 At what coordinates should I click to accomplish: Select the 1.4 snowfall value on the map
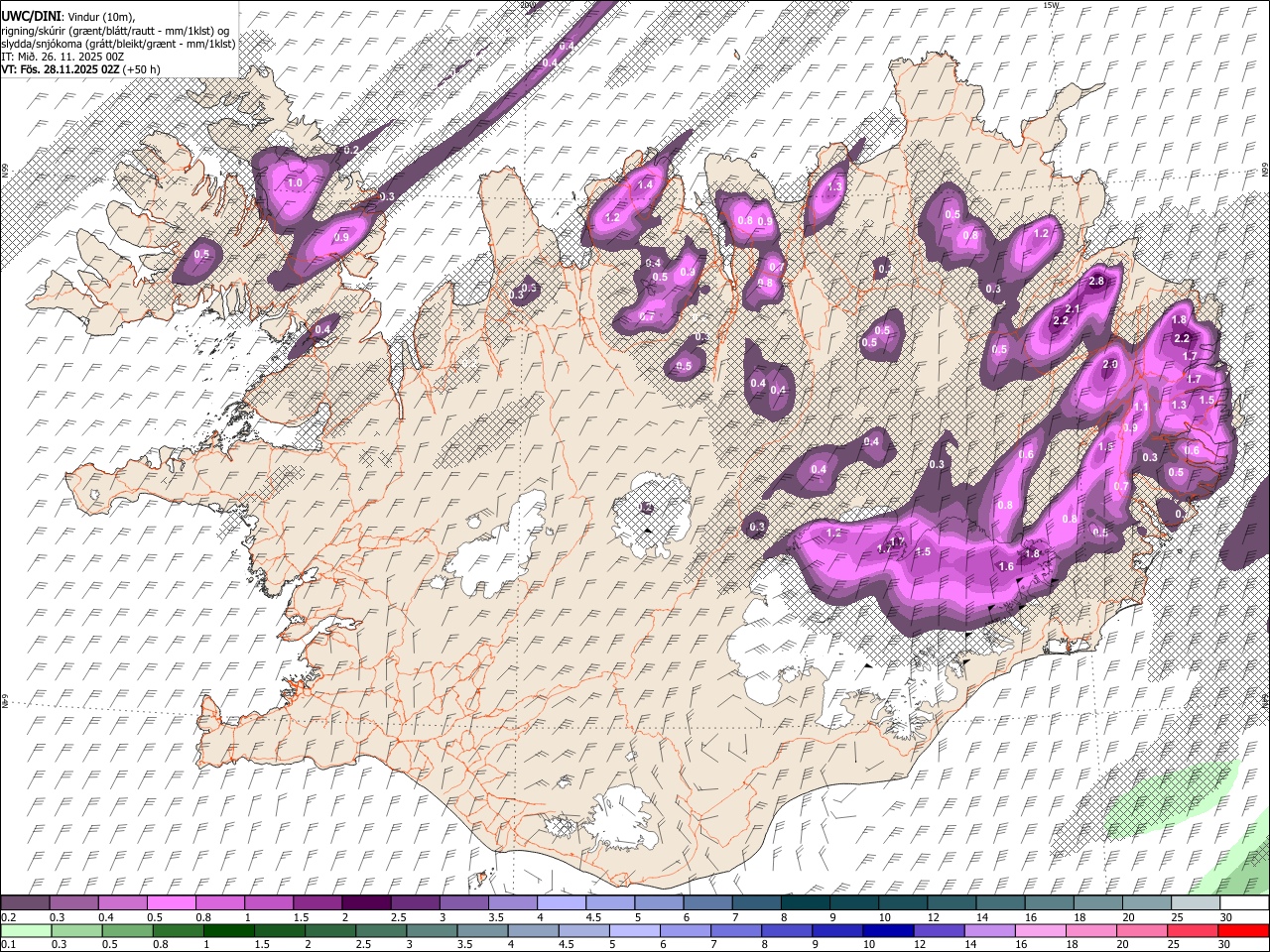[x=646, y=185]
